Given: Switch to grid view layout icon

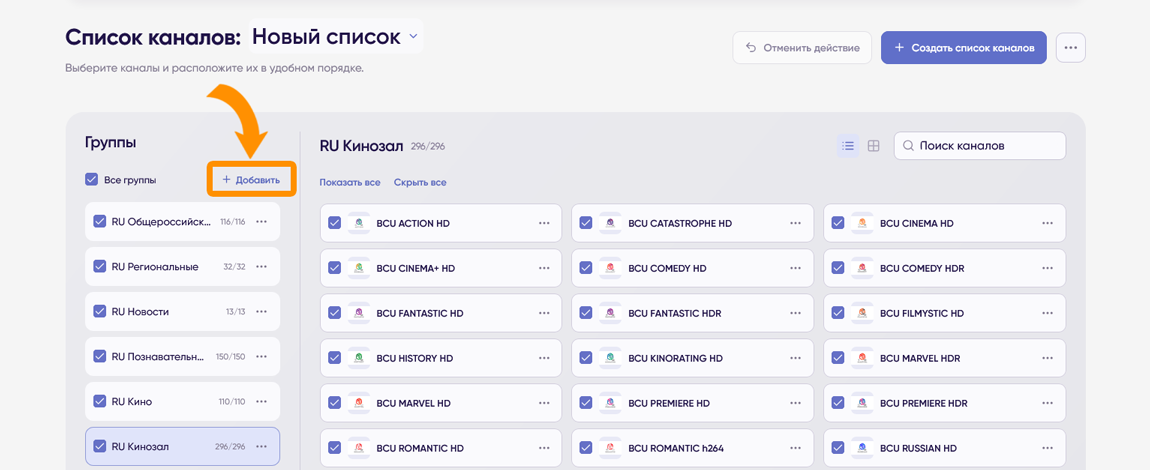Looking at the screenshot, I should tap(874, 146).
